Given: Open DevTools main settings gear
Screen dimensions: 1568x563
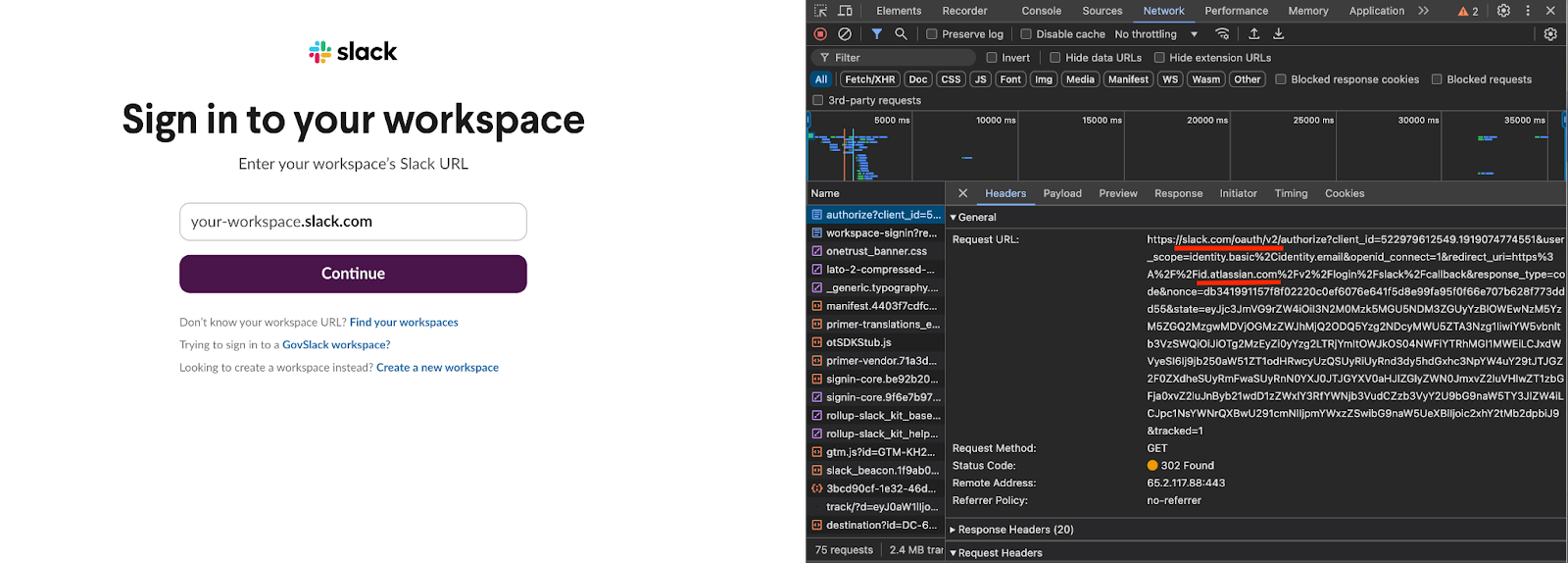Looking at the screenshot, I should (1503, 11).
